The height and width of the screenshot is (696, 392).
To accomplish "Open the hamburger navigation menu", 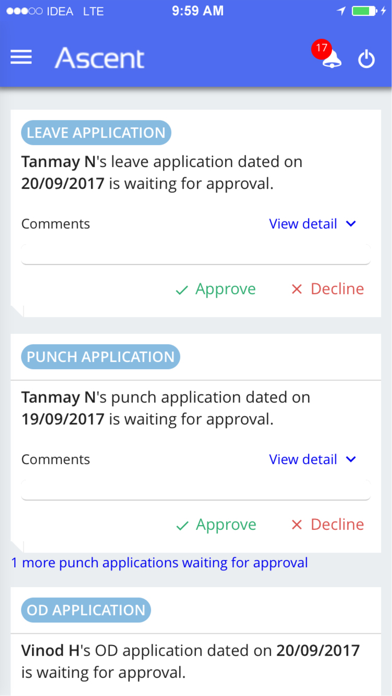I will pyautogui.click(x=21, y=57).
